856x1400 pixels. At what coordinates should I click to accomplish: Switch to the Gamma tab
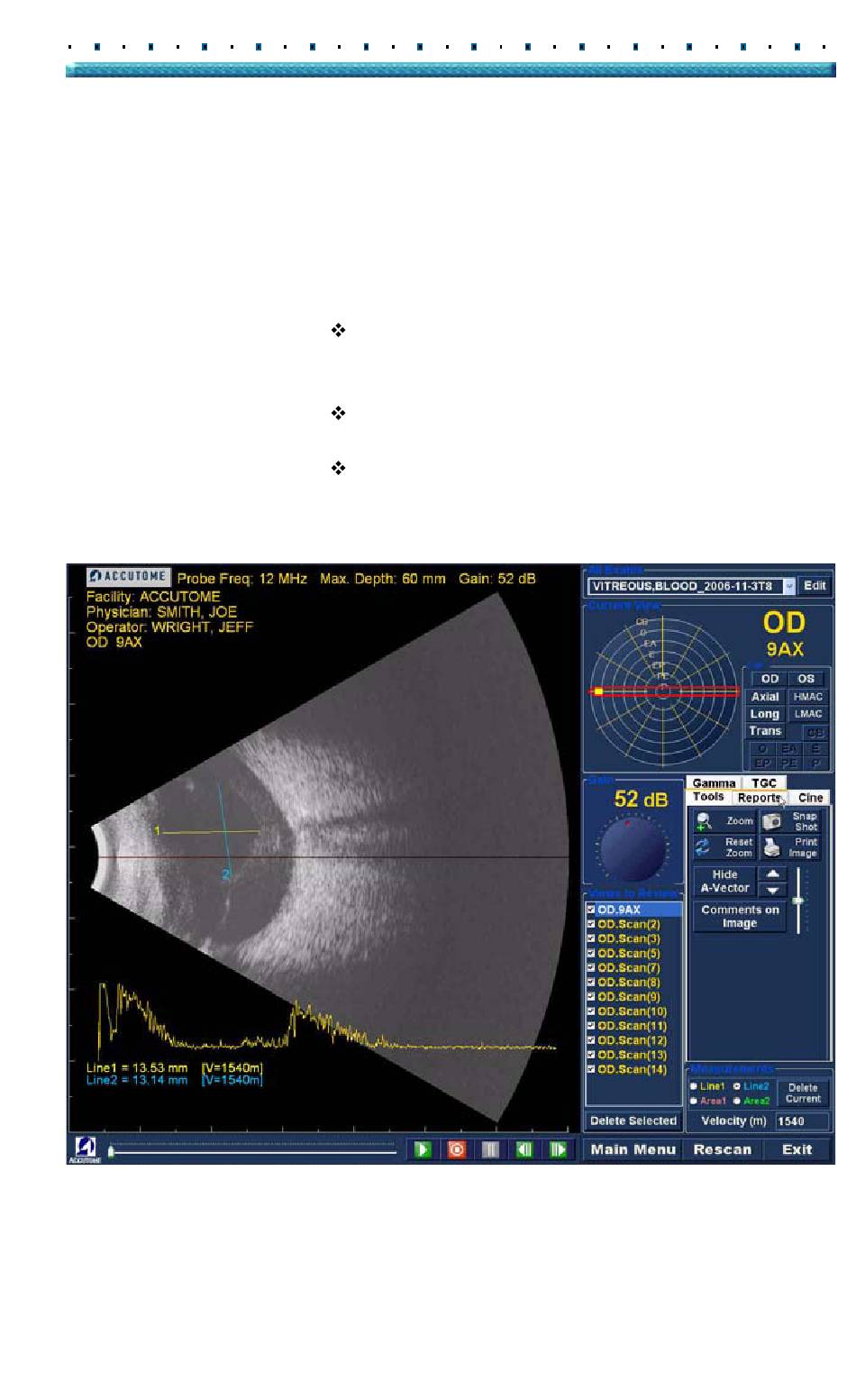coord(714,782)
